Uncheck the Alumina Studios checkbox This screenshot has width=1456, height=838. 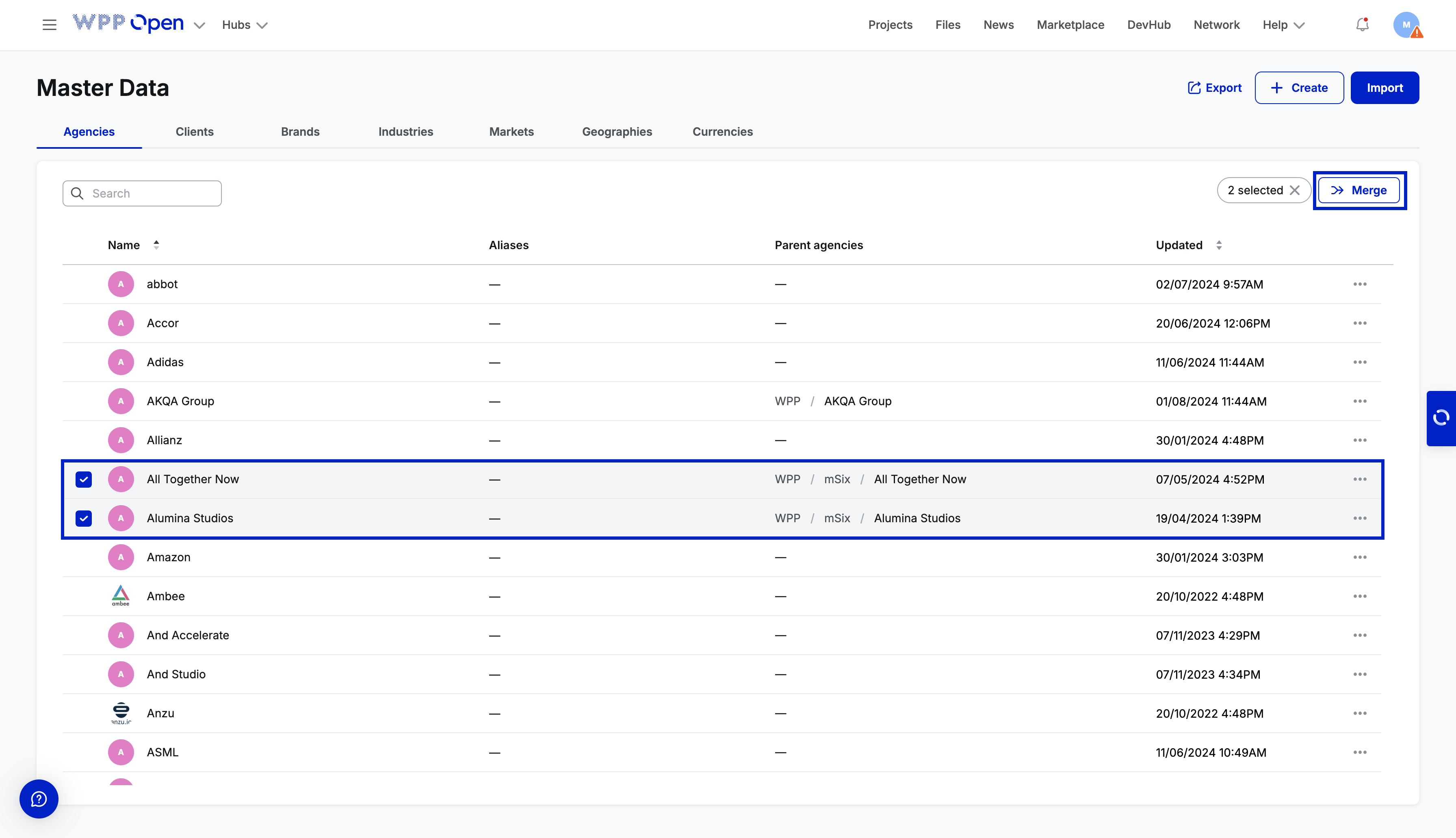(x=84, y=518)
